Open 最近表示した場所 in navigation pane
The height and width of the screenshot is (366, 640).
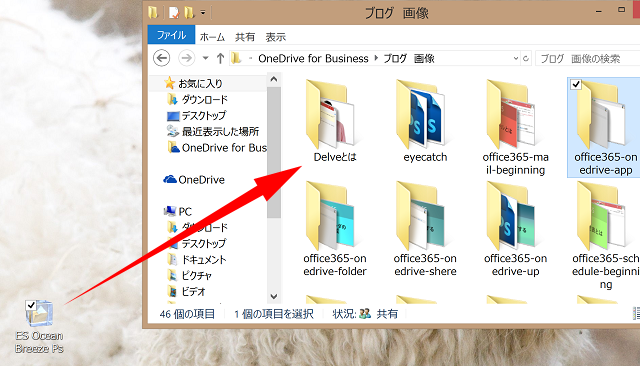point(213,132)
